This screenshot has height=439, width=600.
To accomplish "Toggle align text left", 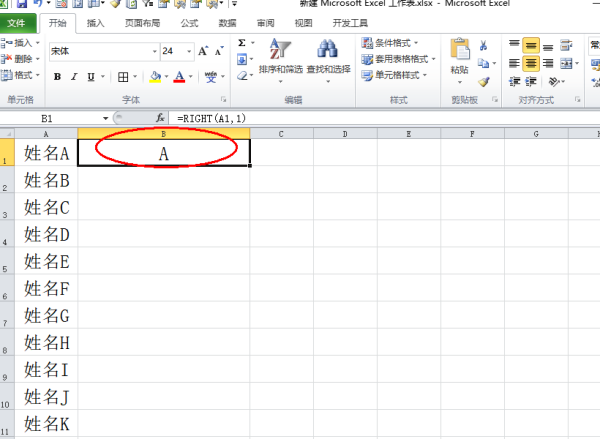I will click(x=514, y=63).
